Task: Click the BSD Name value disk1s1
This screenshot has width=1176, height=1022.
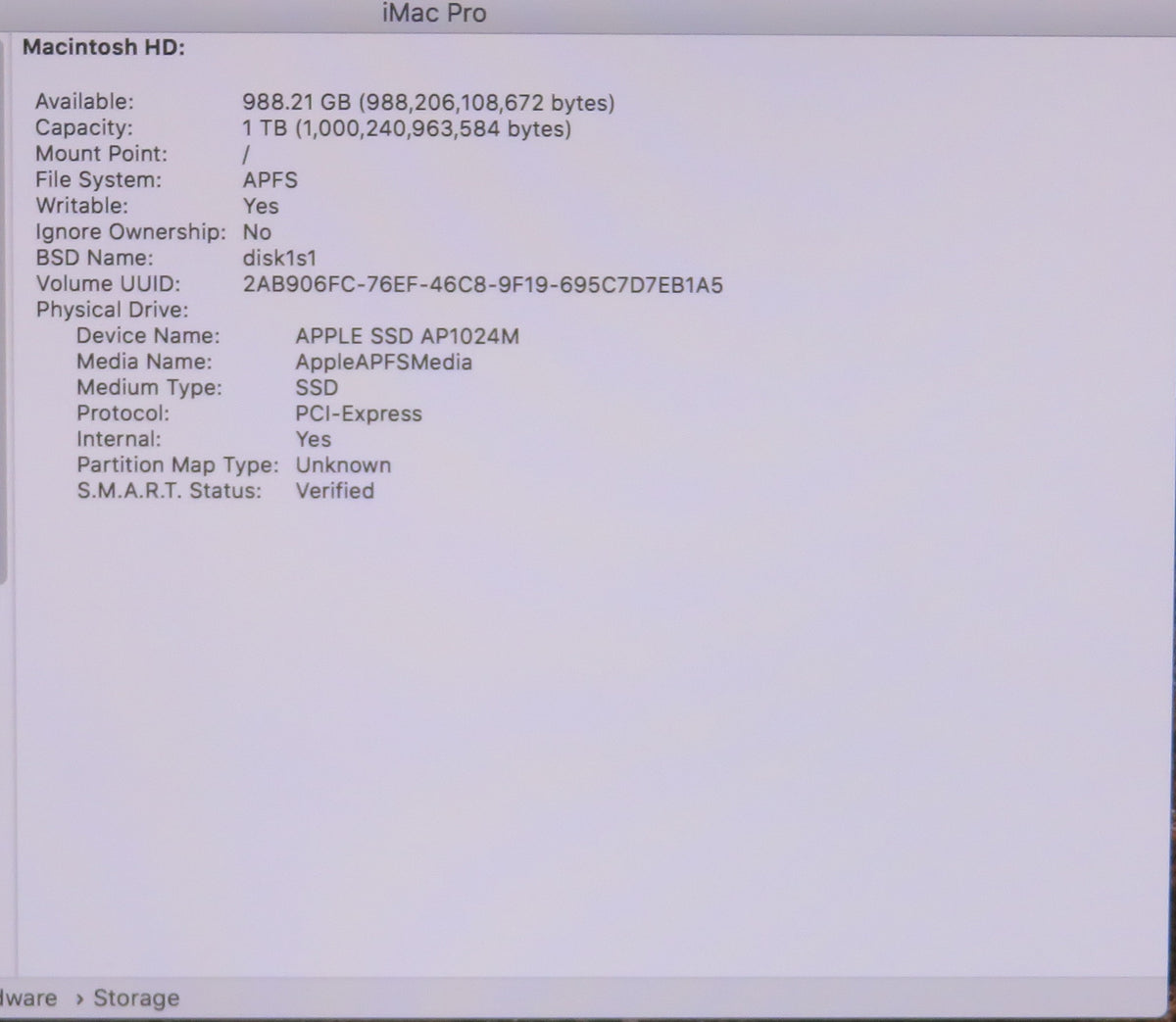Action: [279, 259]
